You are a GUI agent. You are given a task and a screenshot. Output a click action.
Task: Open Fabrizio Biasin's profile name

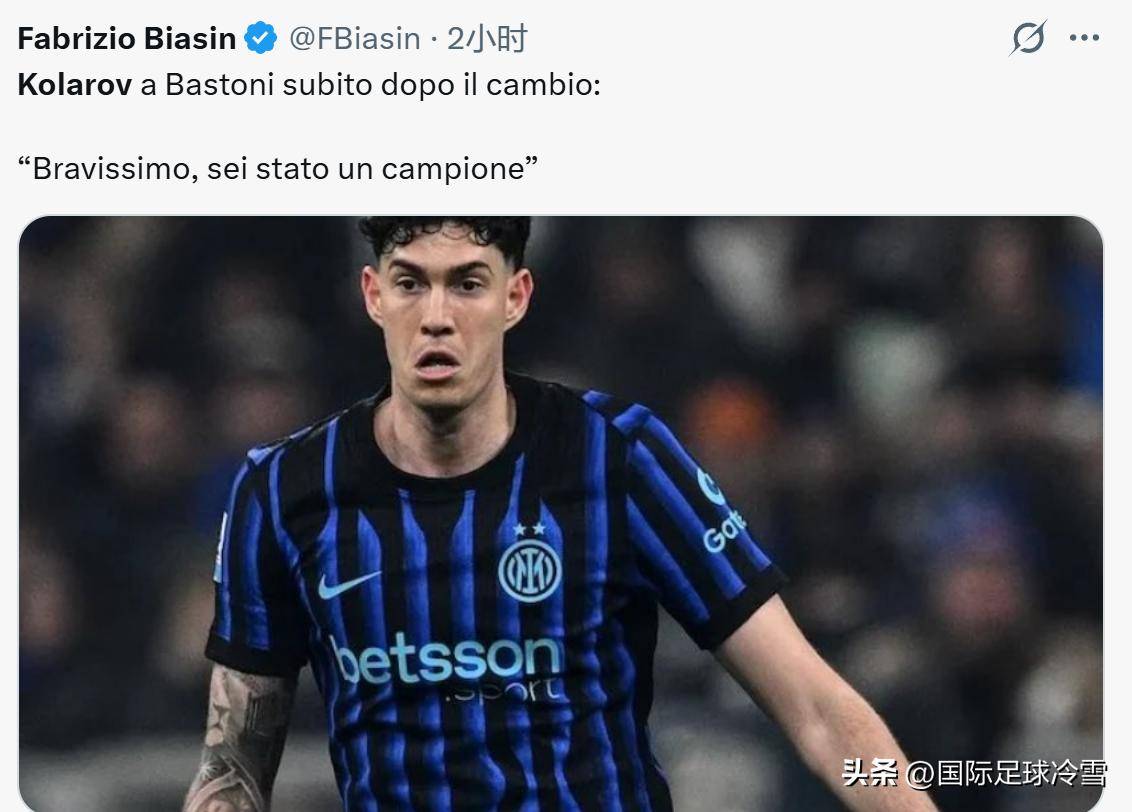127,38
